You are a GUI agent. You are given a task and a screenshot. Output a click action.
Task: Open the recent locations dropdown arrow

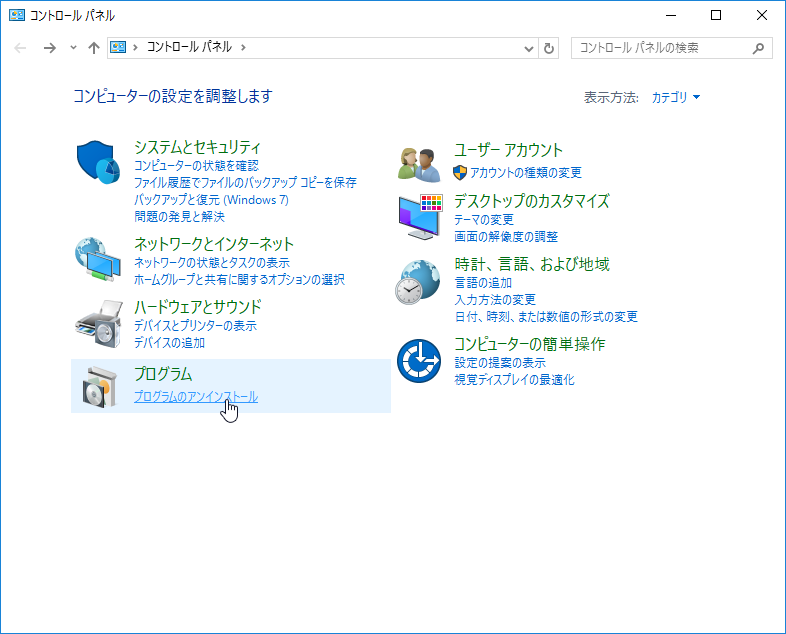point(73,48)
